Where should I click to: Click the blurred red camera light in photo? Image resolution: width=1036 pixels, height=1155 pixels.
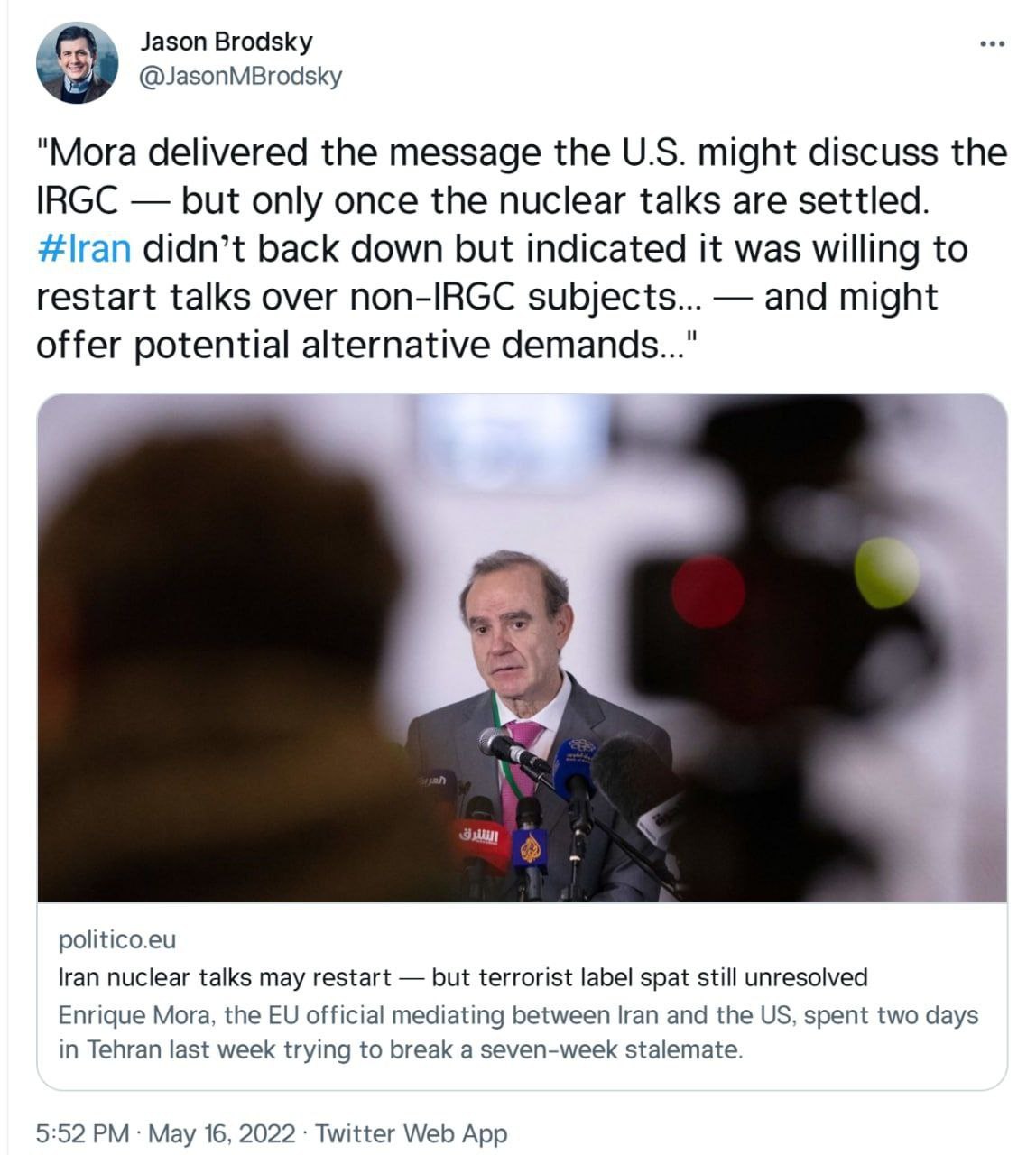pyautogui.click(x=708, y=592)
